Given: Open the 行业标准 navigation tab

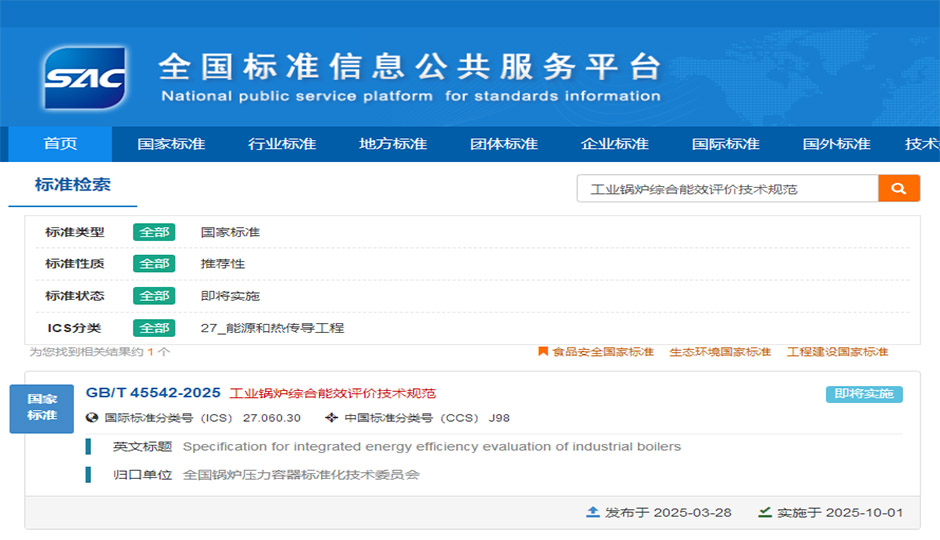Looking at the screenshot, I should pyautogui.click(x=282, y=144).
